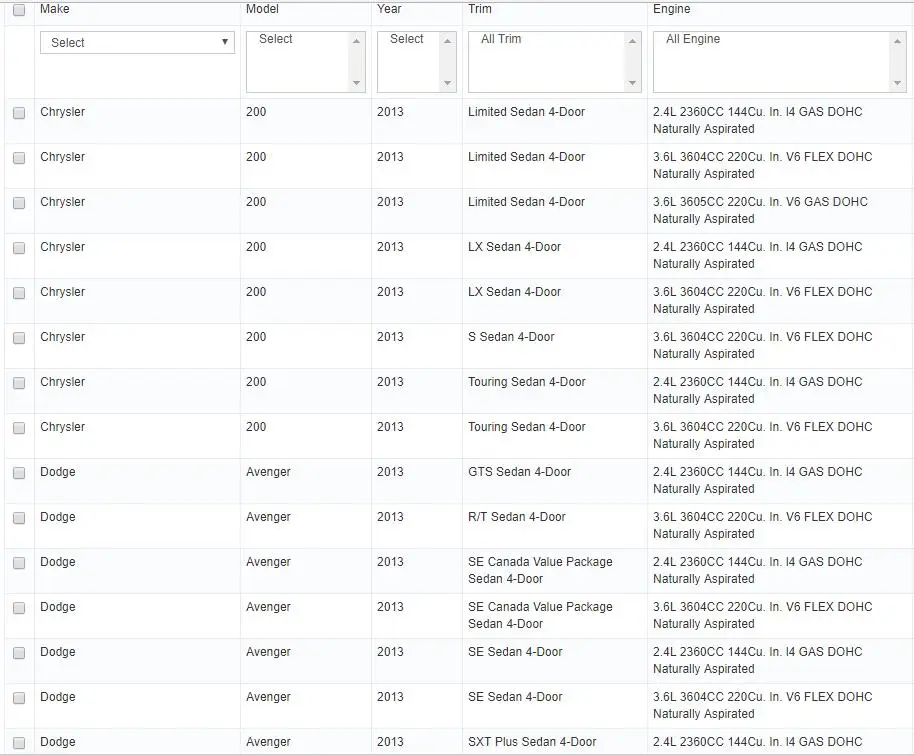Choose All Trim in Trim list box
Screen dimensions: 914x755
coord(501,39)
